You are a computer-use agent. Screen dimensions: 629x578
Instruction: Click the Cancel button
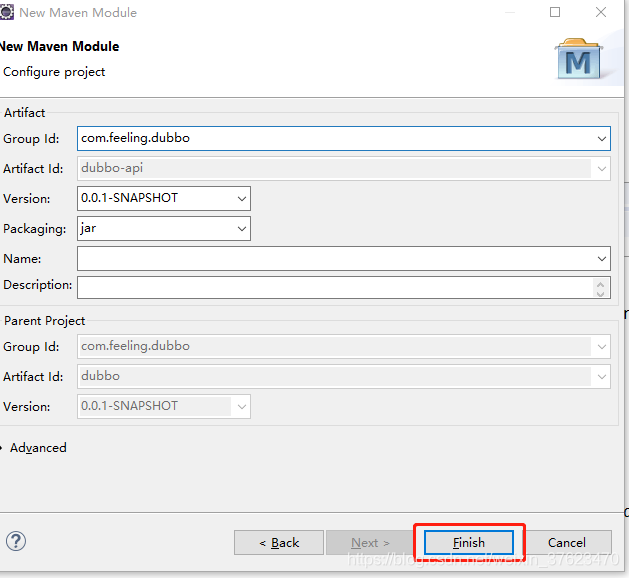pos(566,543)
